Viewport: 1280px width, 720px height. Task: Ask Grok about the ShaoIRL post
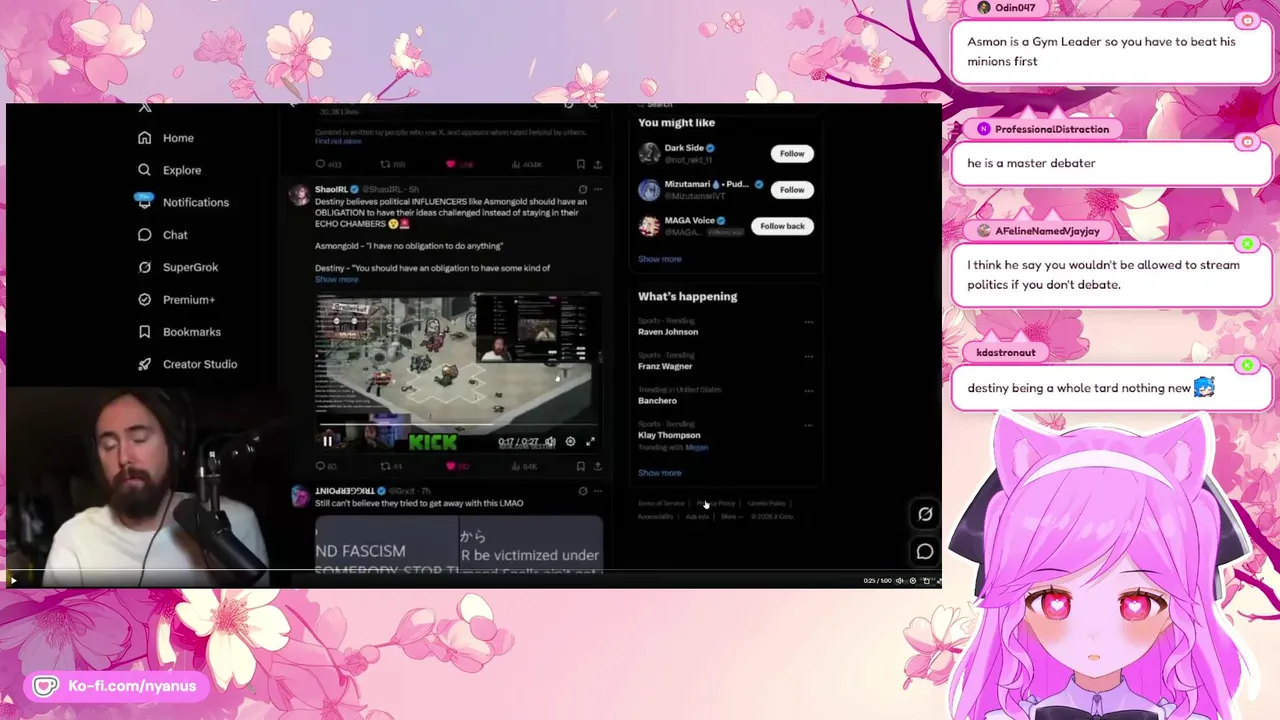[x=582, y=189]
